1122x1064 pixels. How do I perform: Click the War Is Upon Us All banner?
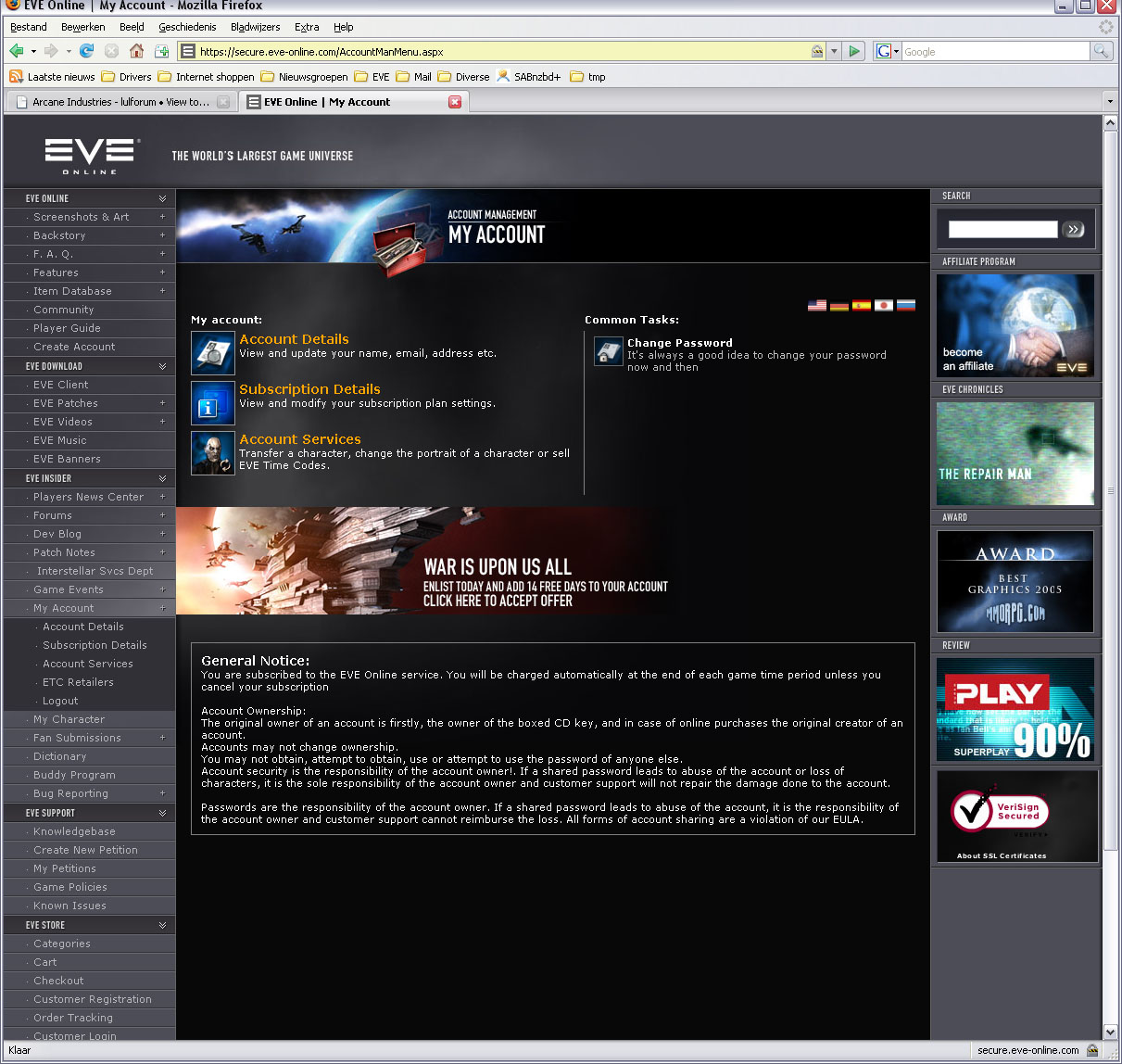[x=426, y=561]
